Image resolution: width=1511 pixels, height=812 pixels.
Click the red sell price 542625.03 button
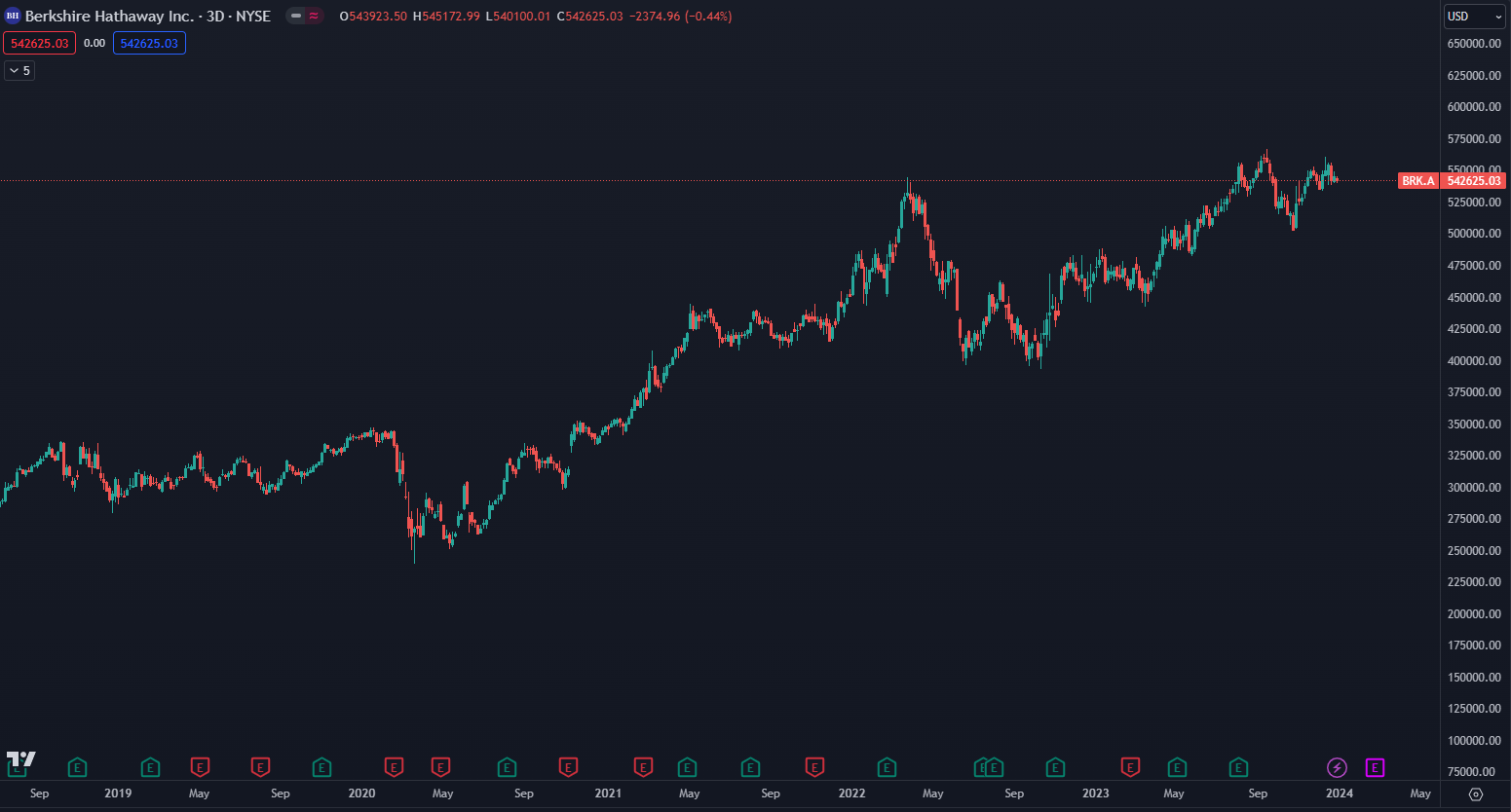[x=39, y=43]
